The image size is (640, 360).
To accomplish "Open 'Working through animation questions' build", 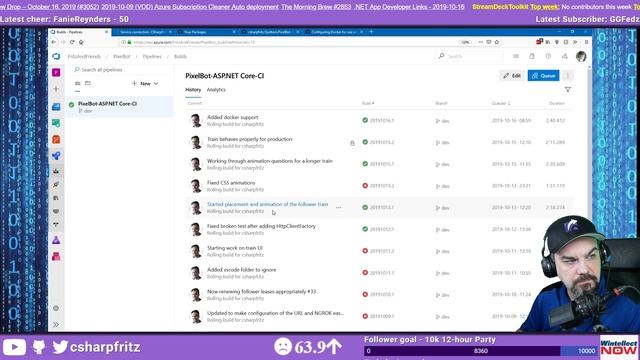I will pos(270,161).
